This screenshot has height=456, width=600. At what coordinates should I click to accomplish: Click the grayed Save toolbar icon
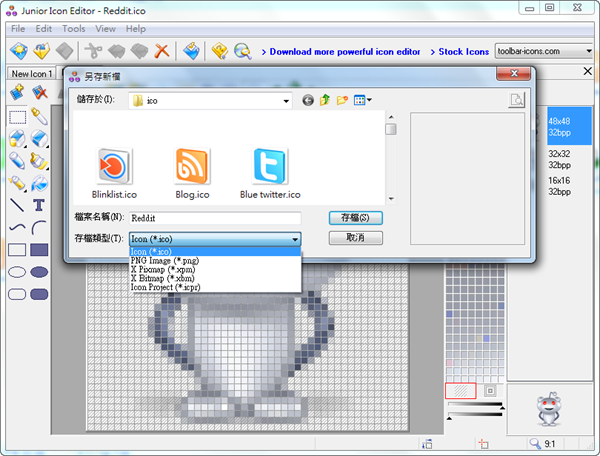tap(64, 51)
